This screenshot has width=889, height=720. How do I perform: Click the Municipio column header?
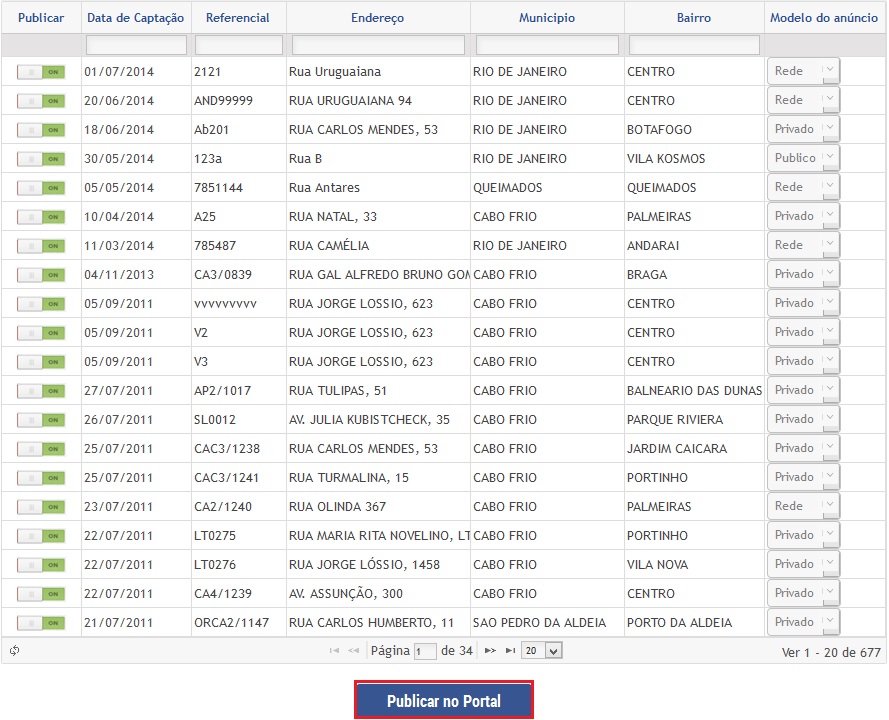547,18
